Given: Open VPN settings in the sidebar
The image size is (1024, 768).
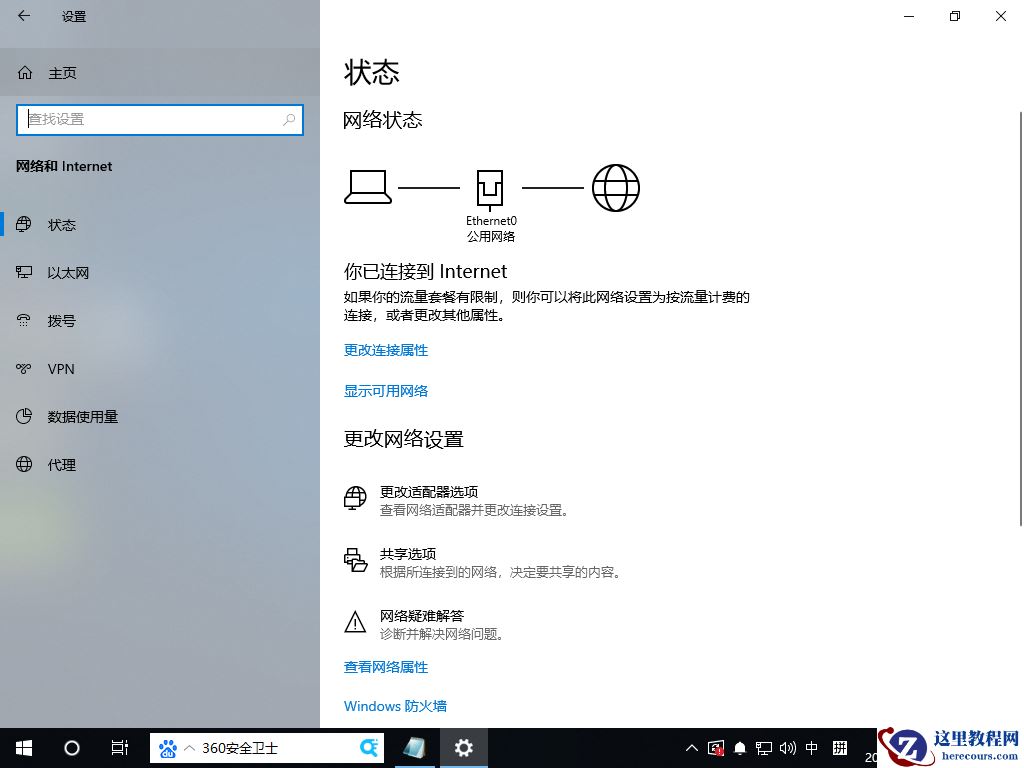Looking at the screenshot, I should [60, 368].
